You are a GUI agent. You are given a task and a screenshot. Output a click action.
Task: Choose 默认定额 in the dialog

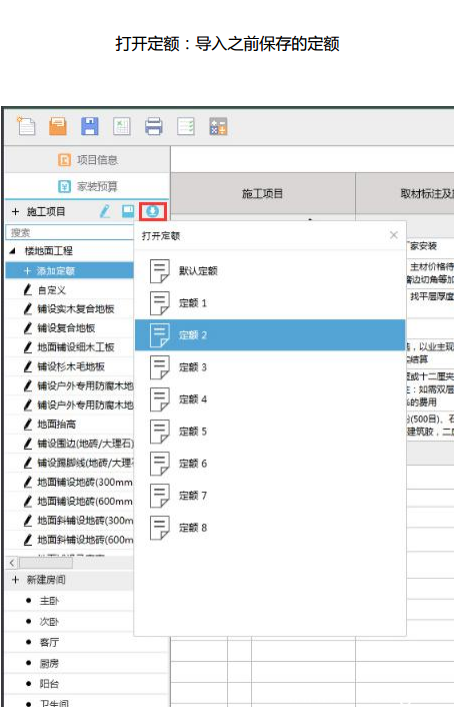coord(270,271)
